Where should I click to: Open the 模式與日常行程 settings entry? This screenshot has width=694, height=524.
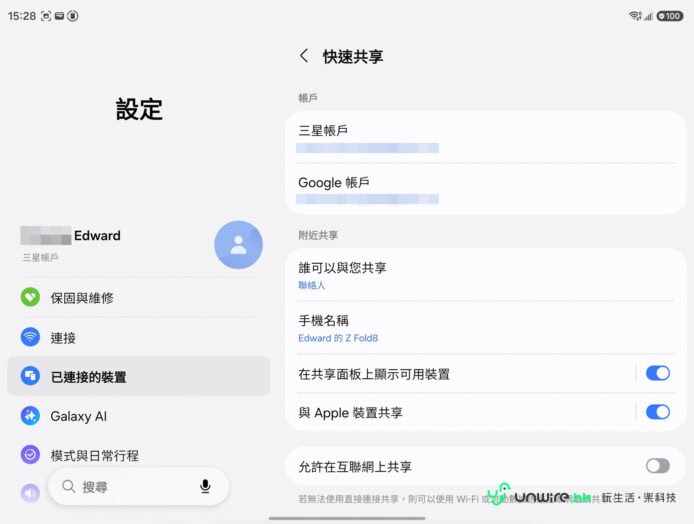(139, 455)
